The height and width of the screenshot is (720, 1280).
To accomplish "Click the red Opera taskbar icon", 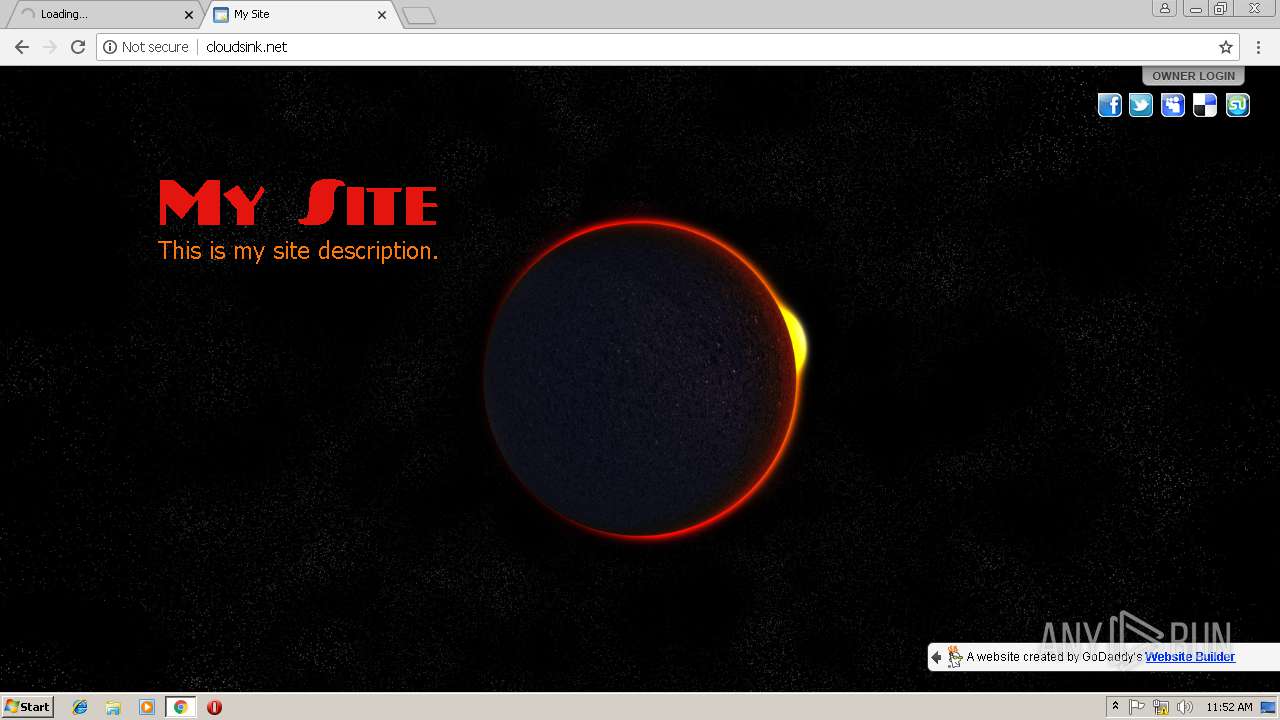I will pos(214,707).
